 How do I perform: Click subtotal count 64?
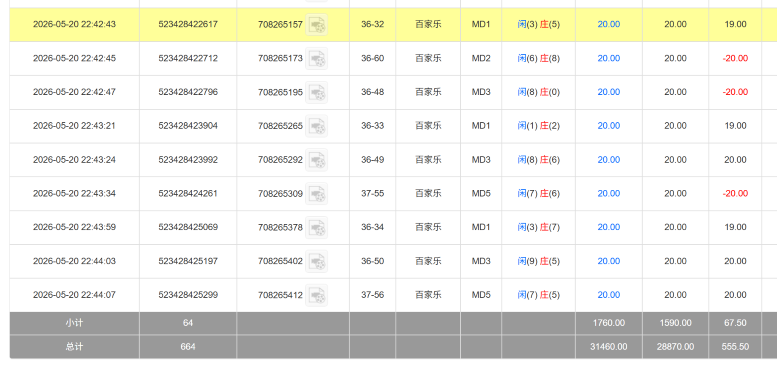pos(188,323)
